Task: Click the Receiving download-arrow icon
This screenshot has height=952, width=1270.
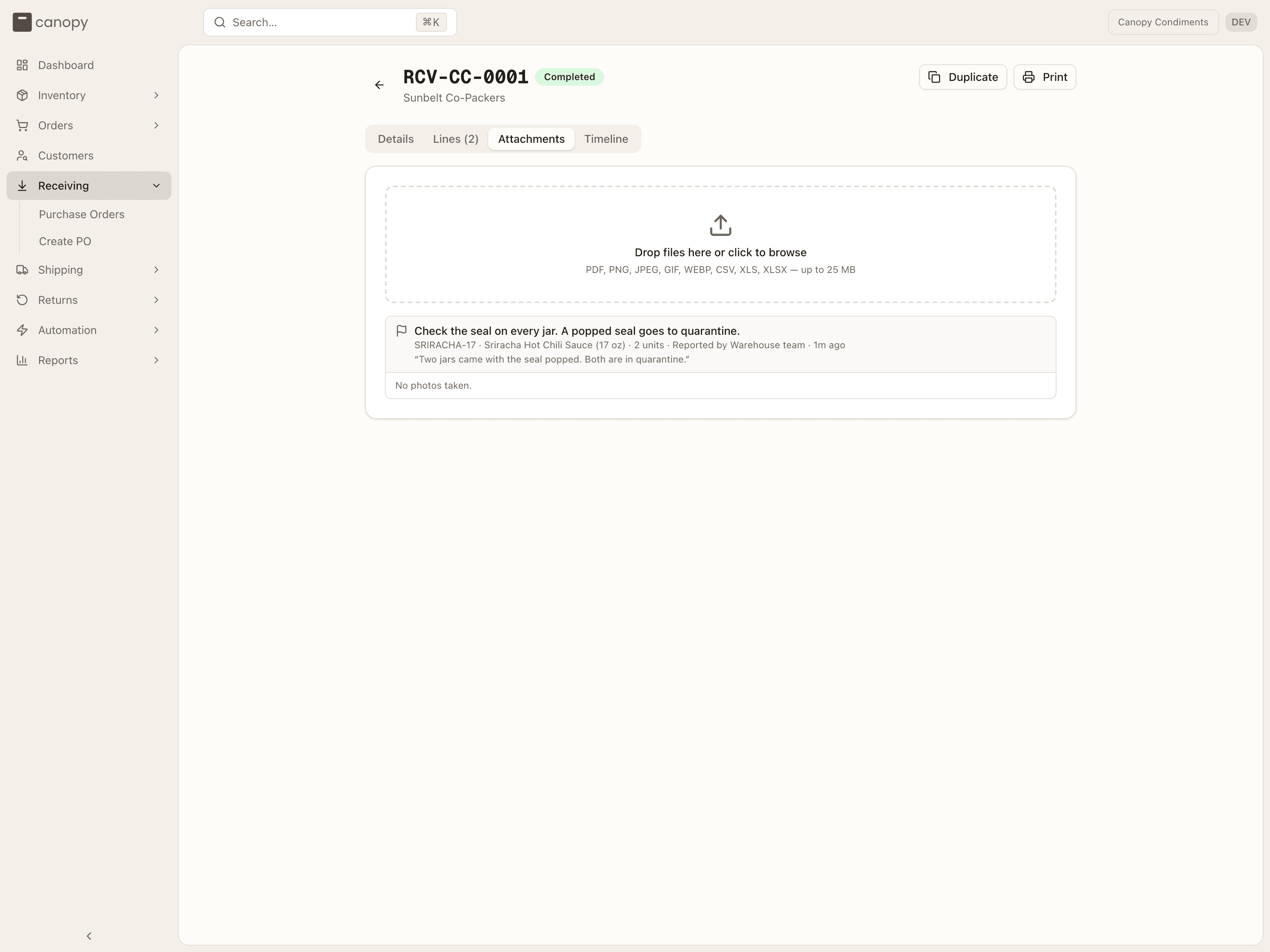Action: (x=22, y=185)
